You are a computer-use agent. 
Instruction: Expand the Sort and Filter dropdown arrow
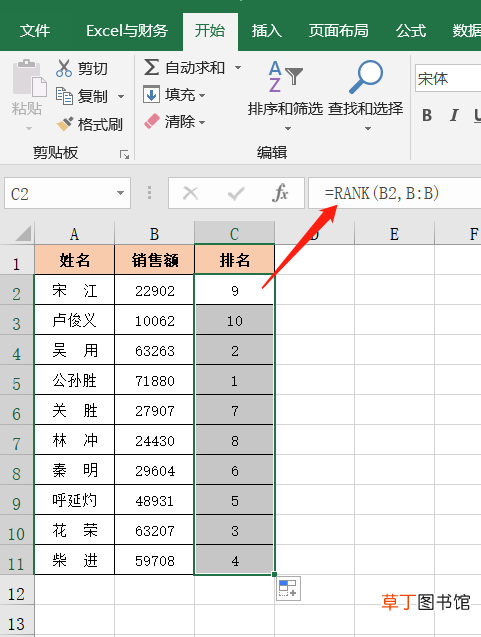[288, 128]
